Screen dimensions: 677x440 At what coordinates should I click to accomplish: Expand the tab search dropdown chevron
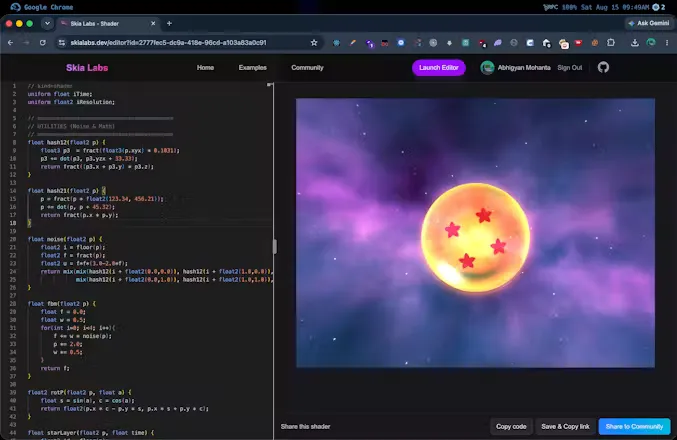pos(47,23)
